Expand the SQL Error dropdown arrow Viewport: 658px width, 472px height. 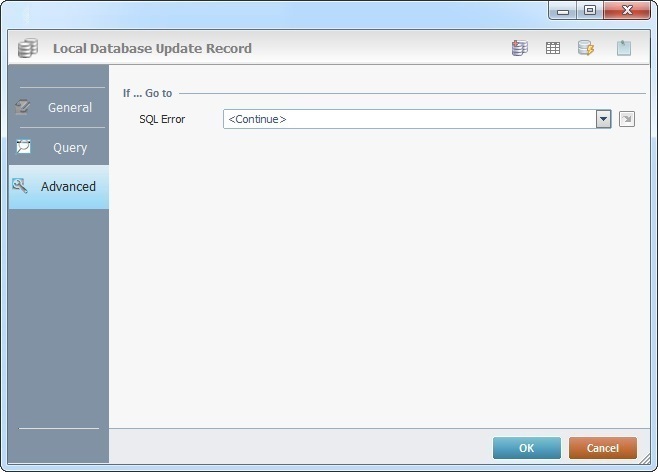tap(603, 119)
